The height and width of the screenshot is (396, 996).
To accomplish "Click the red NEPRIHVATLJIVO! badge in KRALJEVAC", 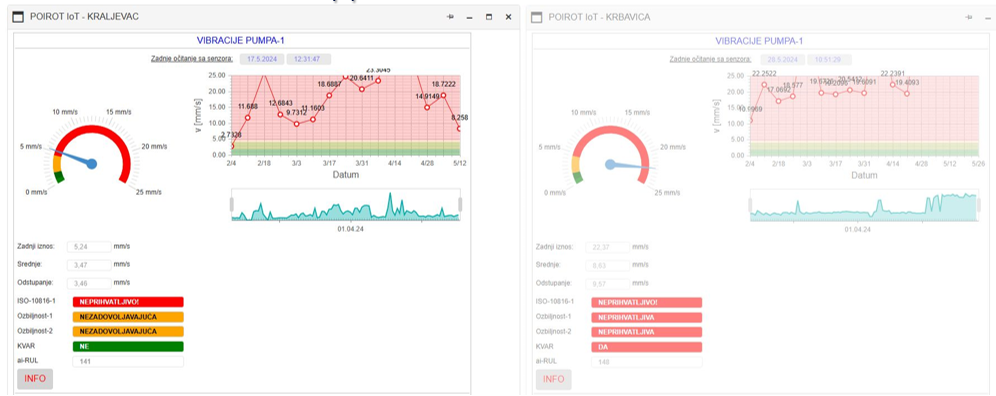I will (x=128, y=302).
